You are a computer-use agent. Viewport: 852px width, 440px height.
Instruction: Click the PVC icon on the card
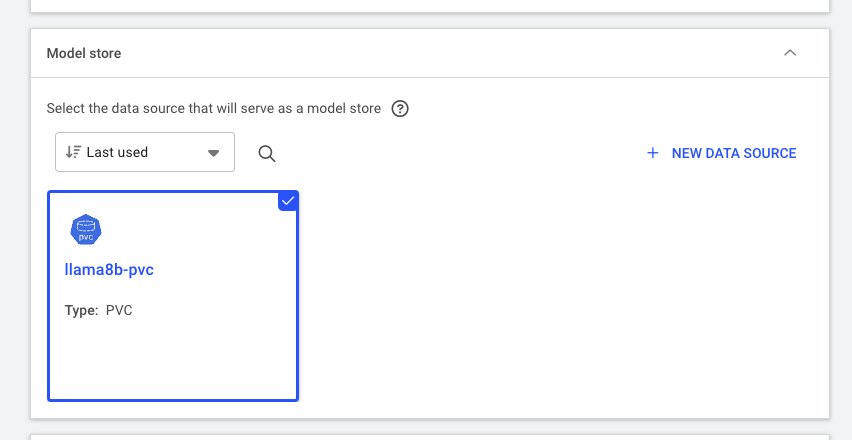(x=86, y=230)
